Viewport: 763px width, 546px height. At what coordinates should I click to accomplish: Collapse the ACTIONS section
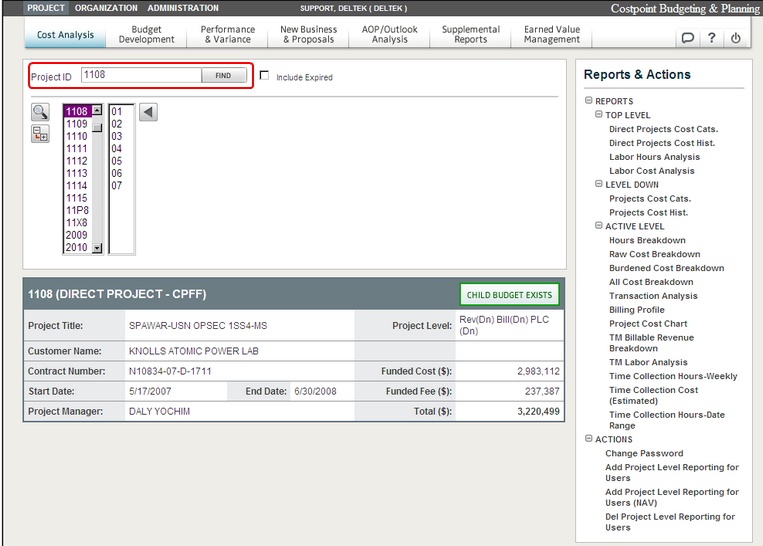pyautogui.click(x=589, y=439)
